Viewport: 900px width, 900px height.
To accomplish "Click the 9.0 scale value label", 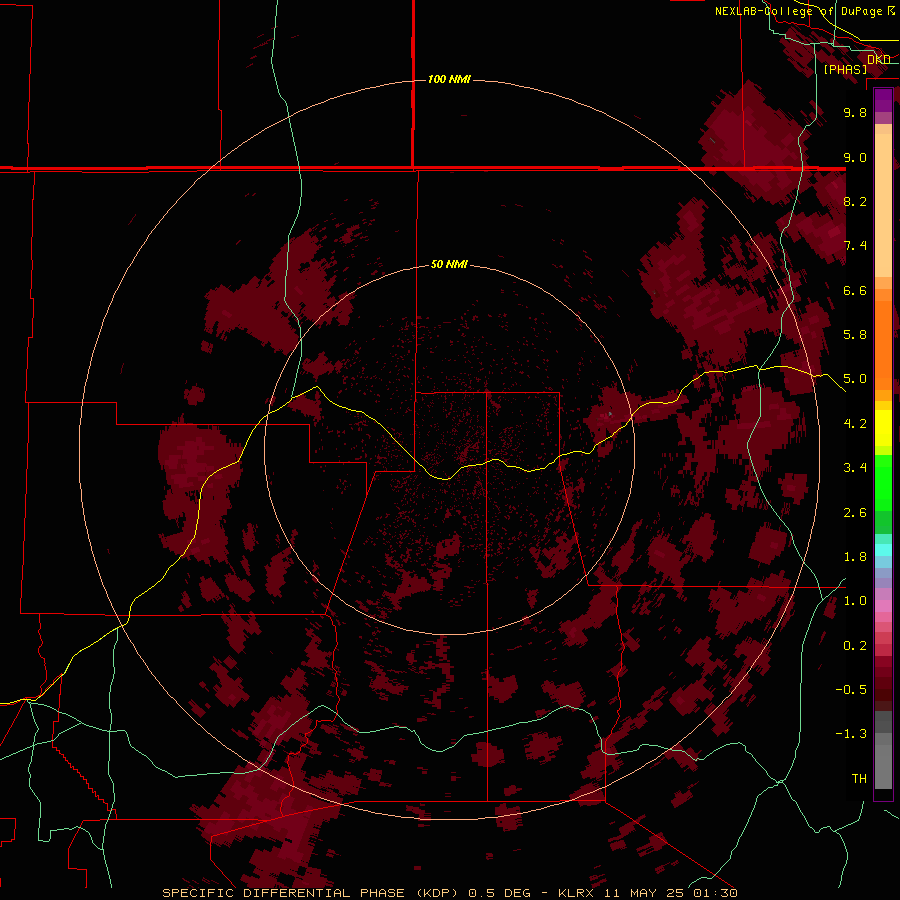I will [855, 157].
